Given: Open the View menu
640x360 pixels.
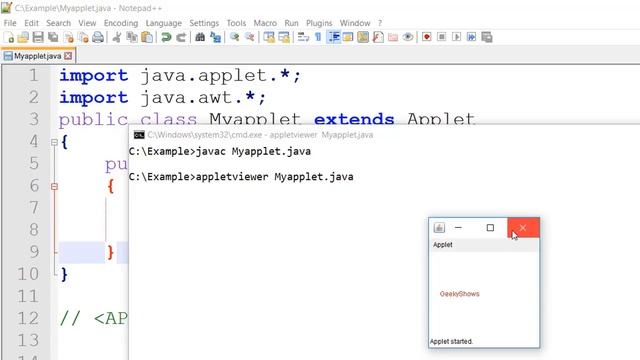Looking at the screenshot, I should (x=87, y=23).
